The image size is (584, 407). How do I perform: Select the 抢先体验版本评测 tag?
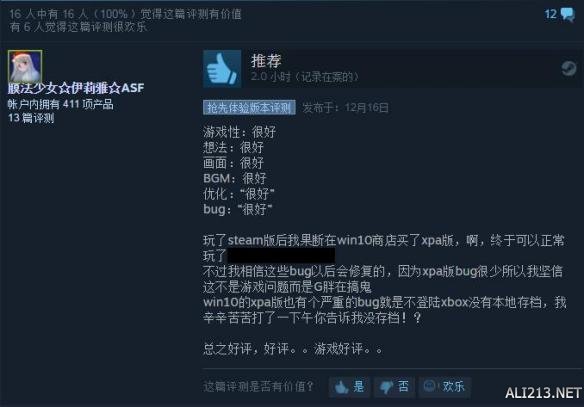pos(249,108)
